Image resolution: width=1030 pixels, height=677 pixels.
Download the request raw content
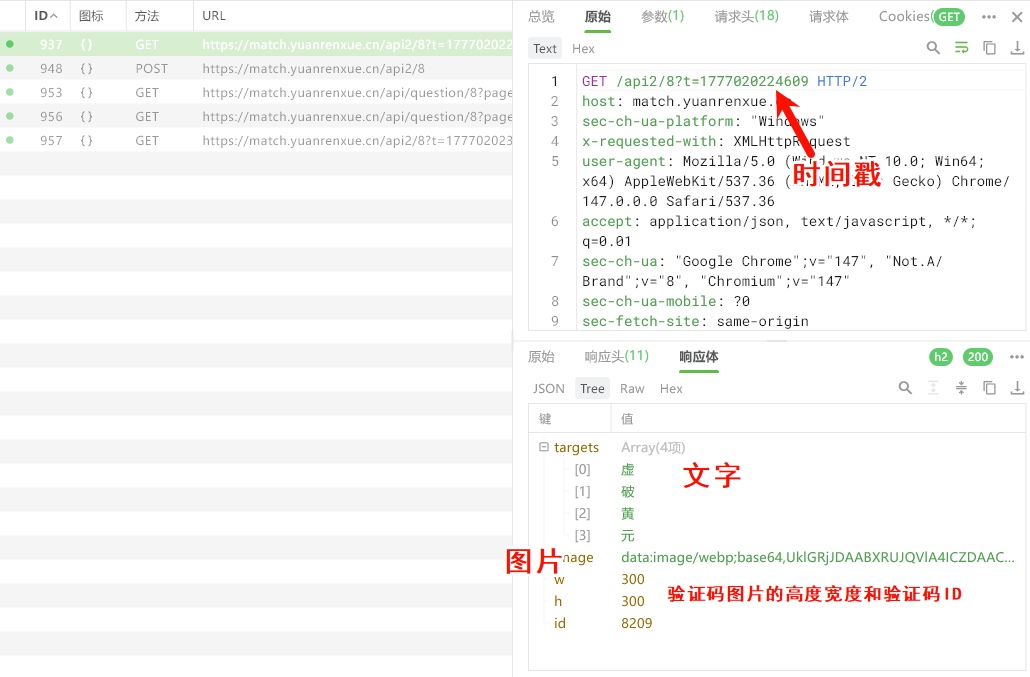1017,48
